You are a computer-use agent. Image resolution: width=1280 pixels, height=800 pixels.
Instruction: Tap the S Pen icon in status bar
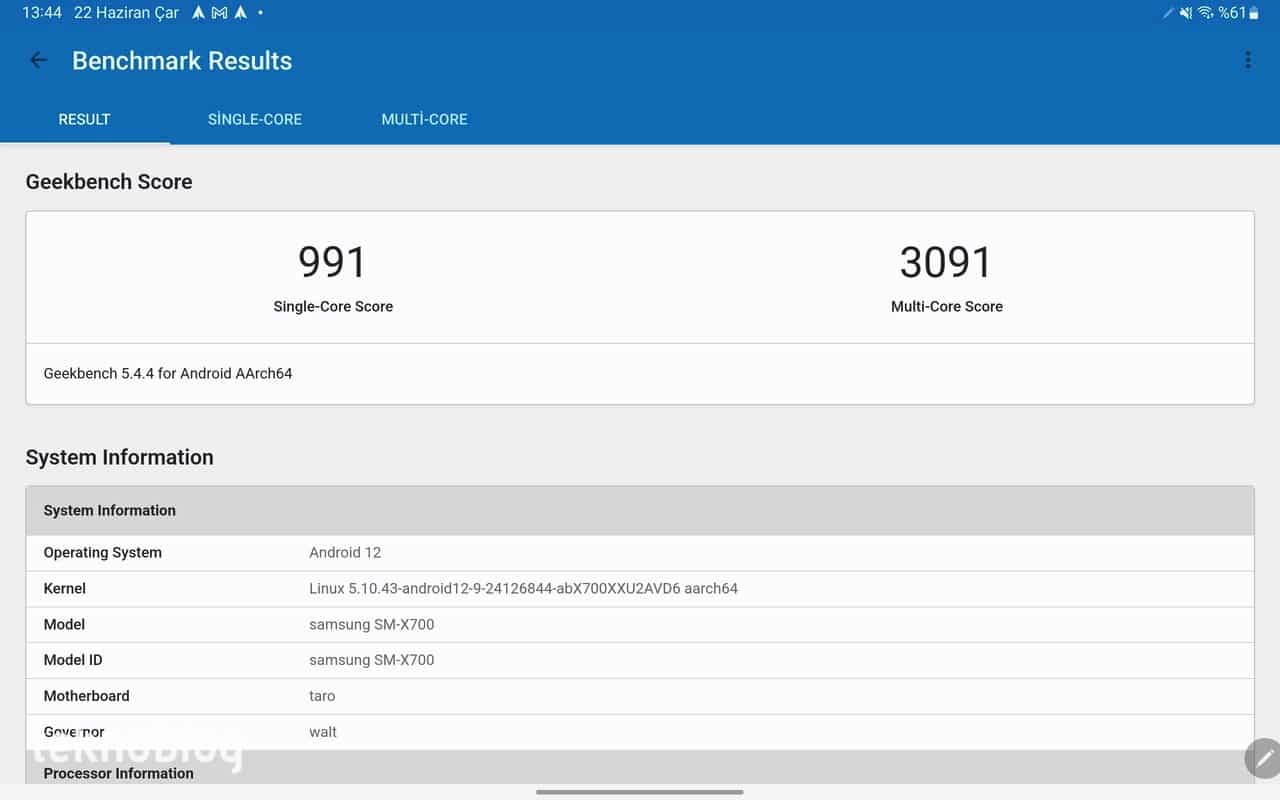point(1168,13)
